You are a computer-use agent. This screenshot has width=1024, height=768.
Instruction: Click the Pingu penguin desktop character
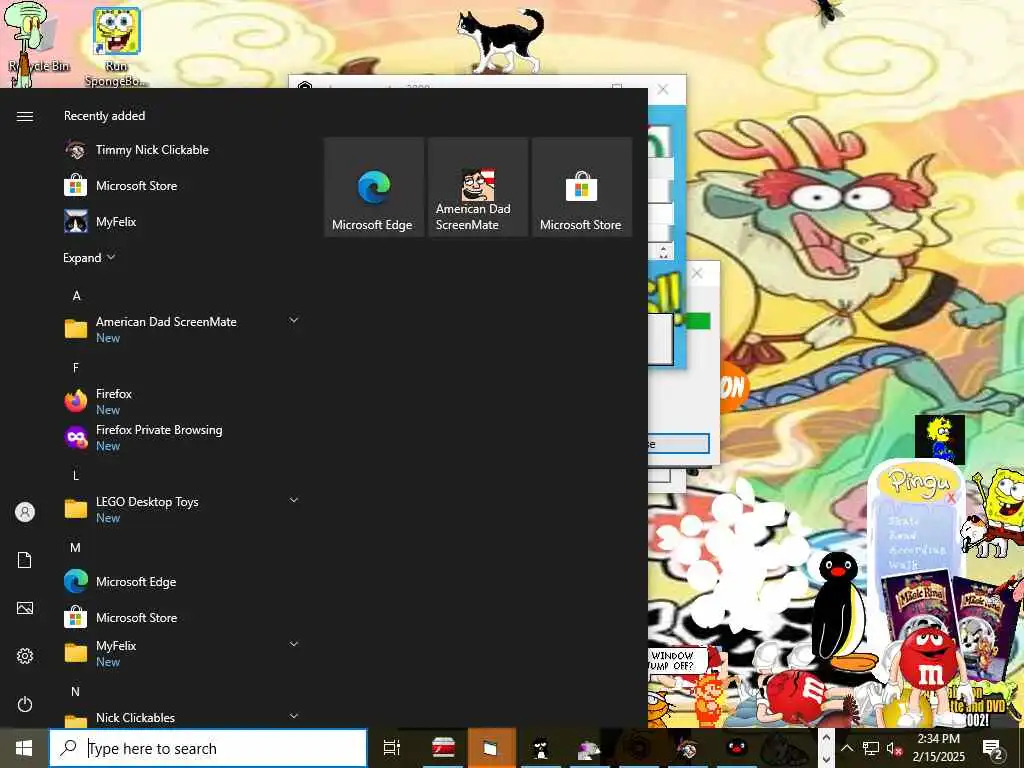840,611
